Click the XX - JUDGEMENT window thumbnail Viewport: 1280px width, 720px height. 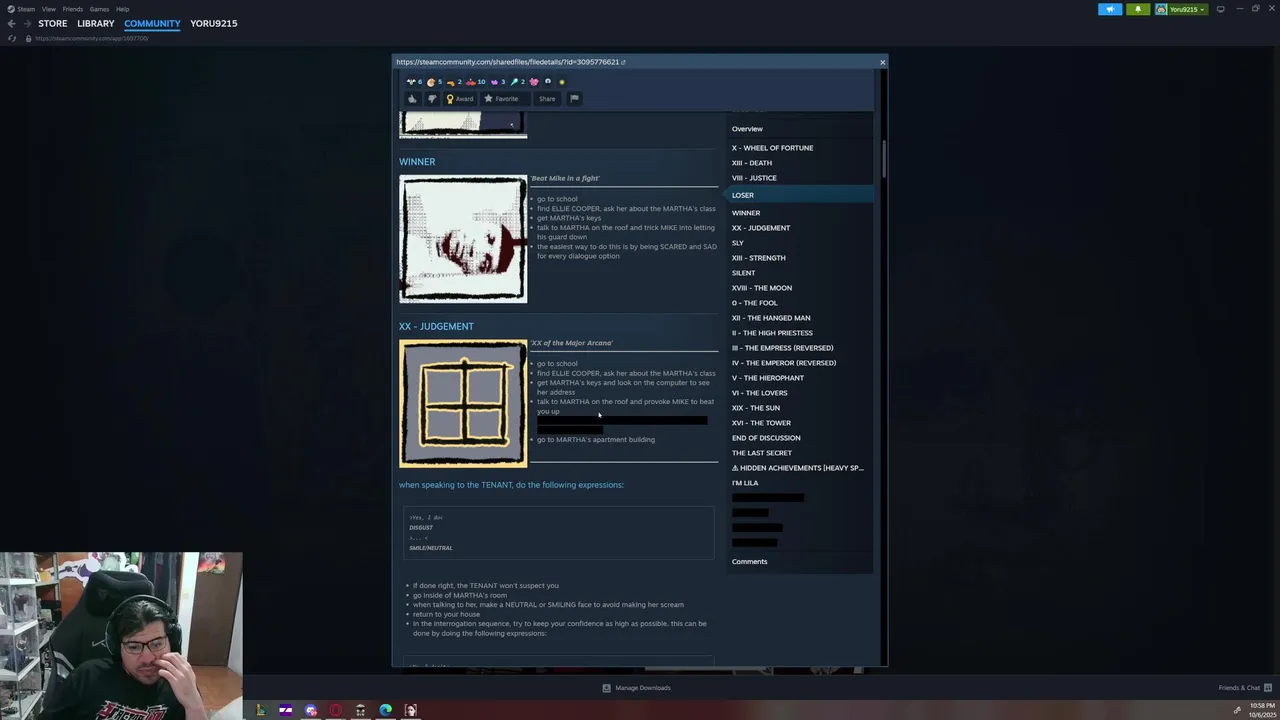coord(463,404)
